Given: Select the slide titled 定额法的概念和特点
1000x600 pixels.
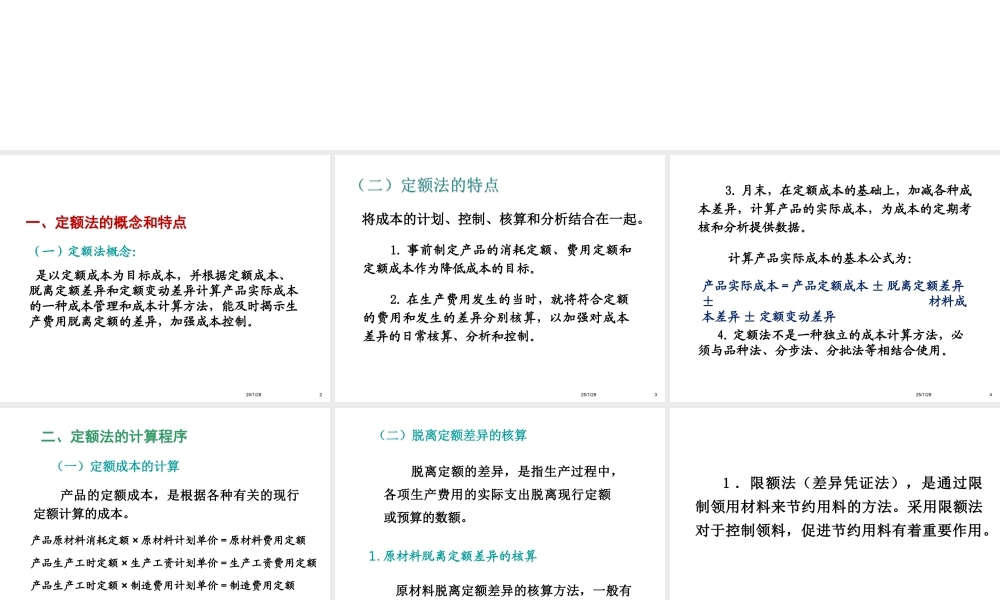Looking at the screenshot, I should click(165, 278).
